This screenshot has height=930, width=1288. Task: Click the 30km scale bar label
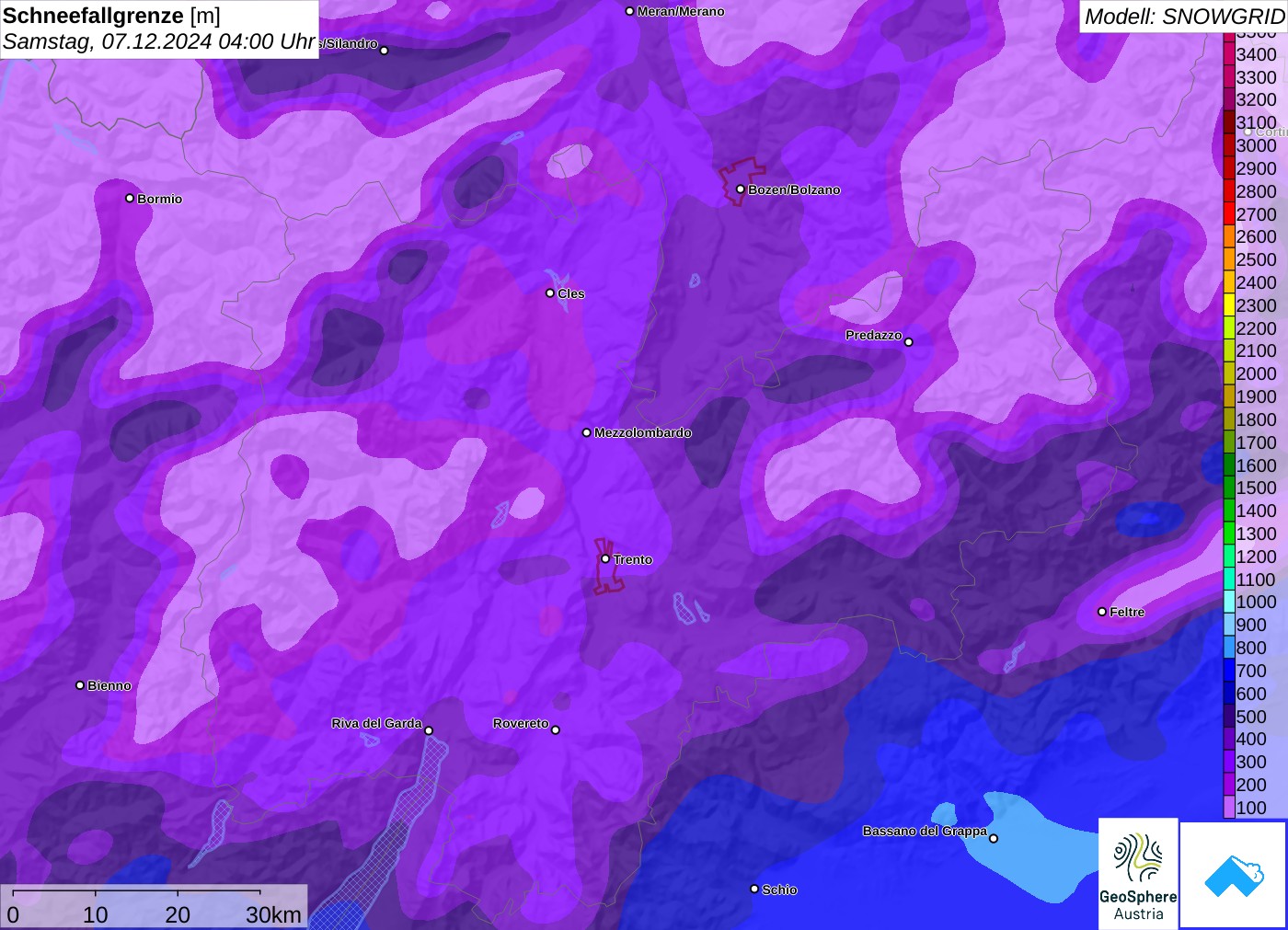coord(273,914)
